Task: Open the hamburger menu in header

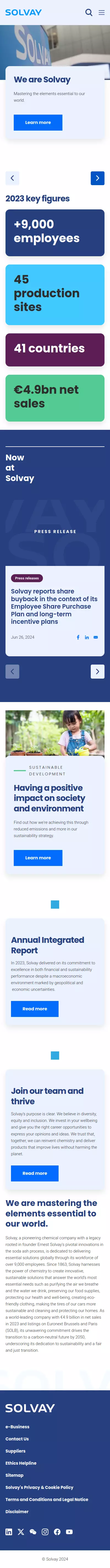Action: (101, 12)
